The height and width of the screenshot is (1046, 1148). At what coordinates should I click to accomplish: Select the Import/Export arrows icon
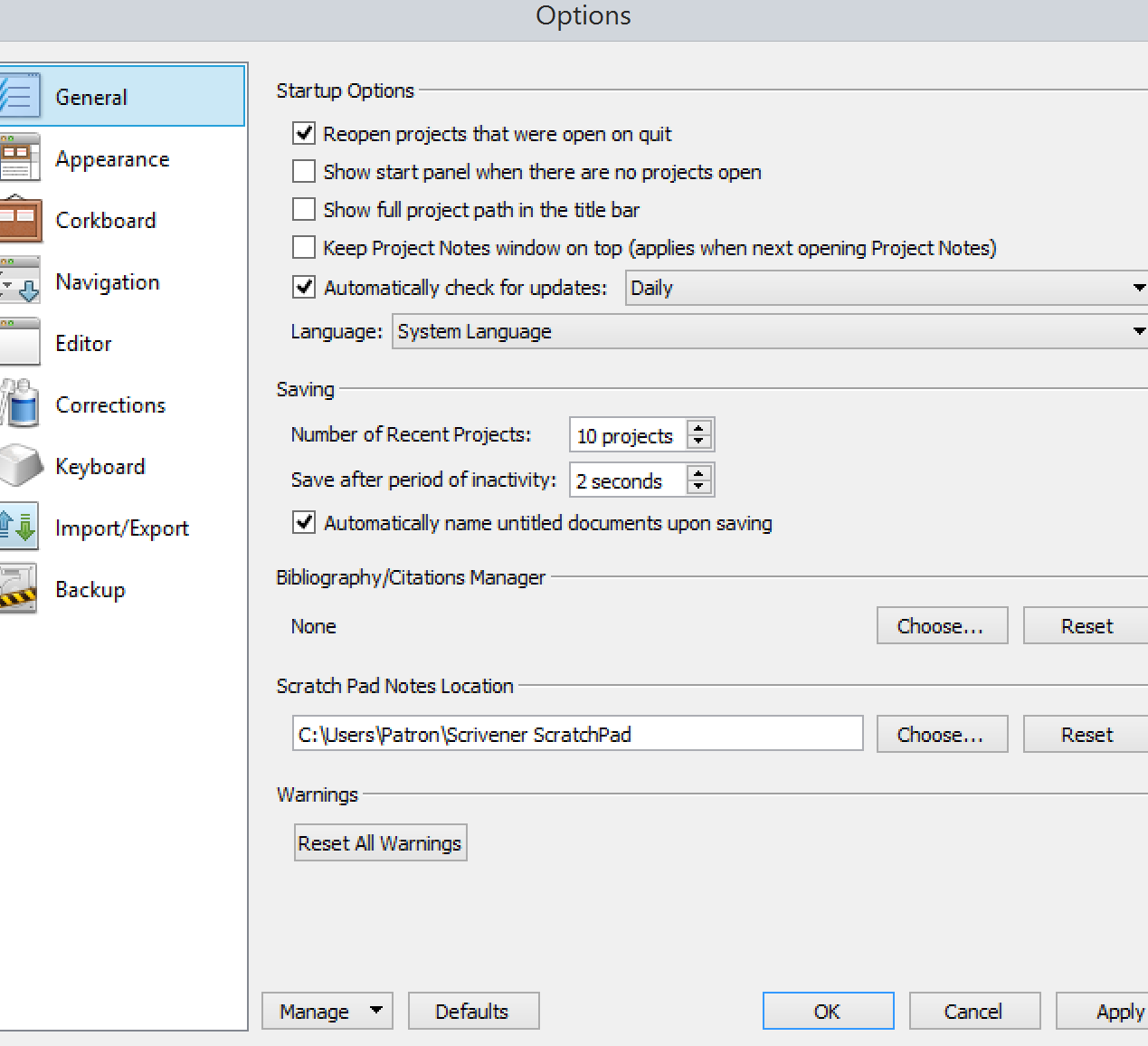pyautogui.click(x=19, y=528)
